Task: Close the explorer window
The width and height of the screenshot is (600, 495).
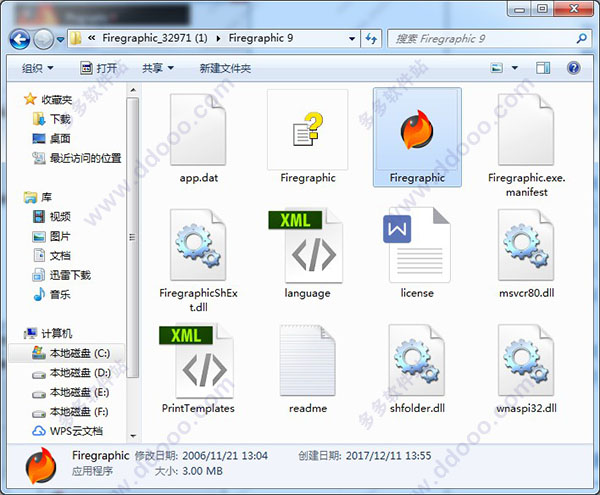Action: click(x=574, y=9)
